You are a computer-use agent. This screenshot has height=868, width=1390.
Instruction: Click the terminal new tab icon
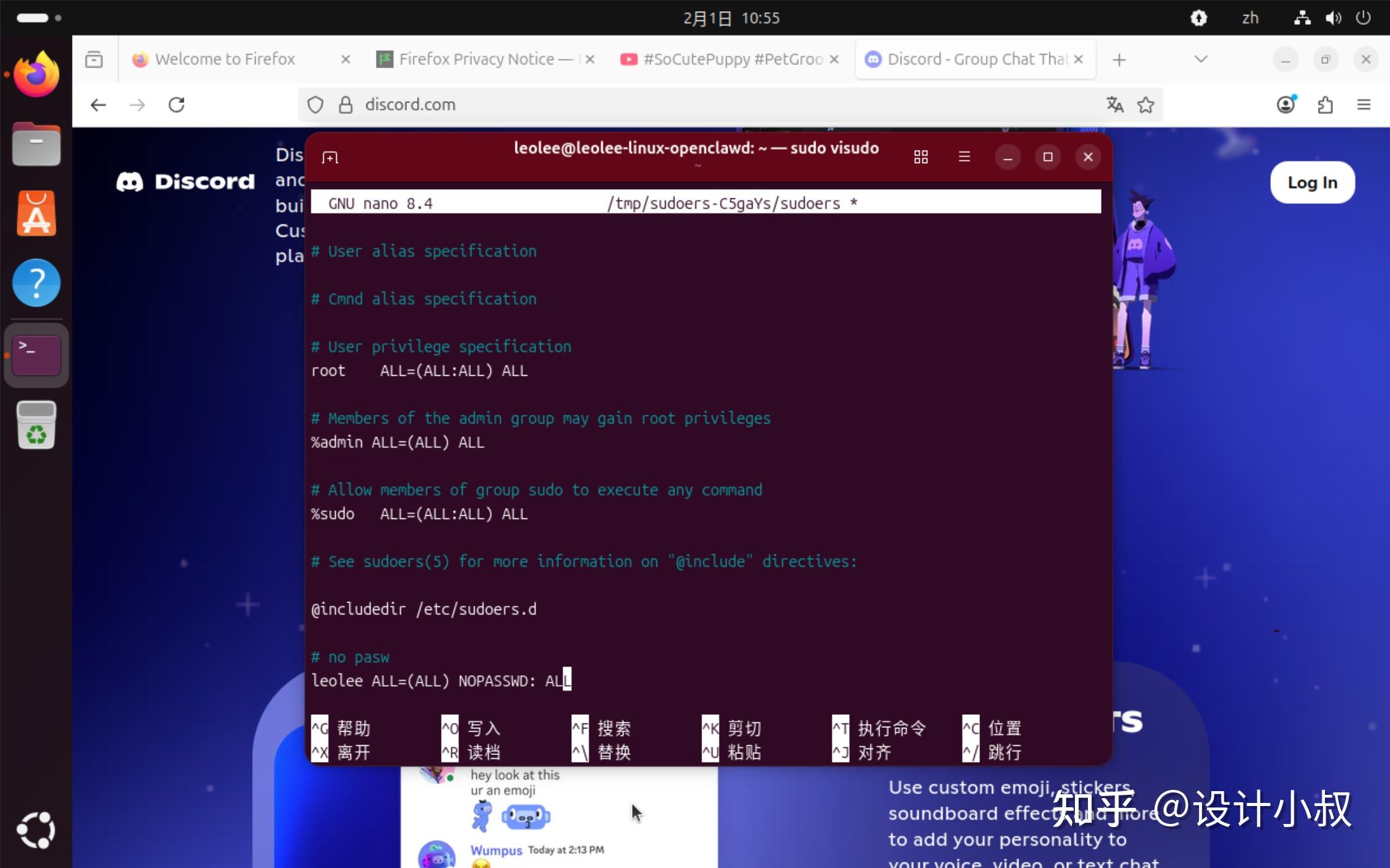coord(330,157)
